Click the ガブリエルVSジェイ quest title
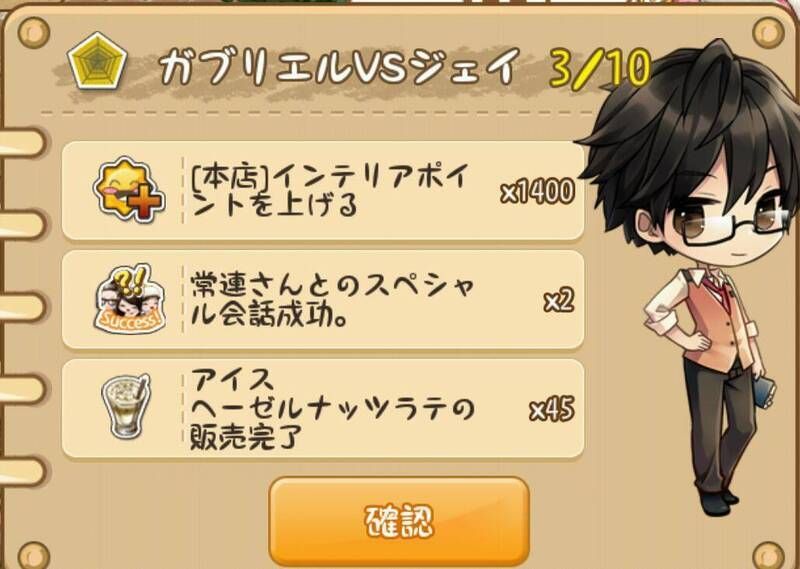 click(x=339, y=66)
